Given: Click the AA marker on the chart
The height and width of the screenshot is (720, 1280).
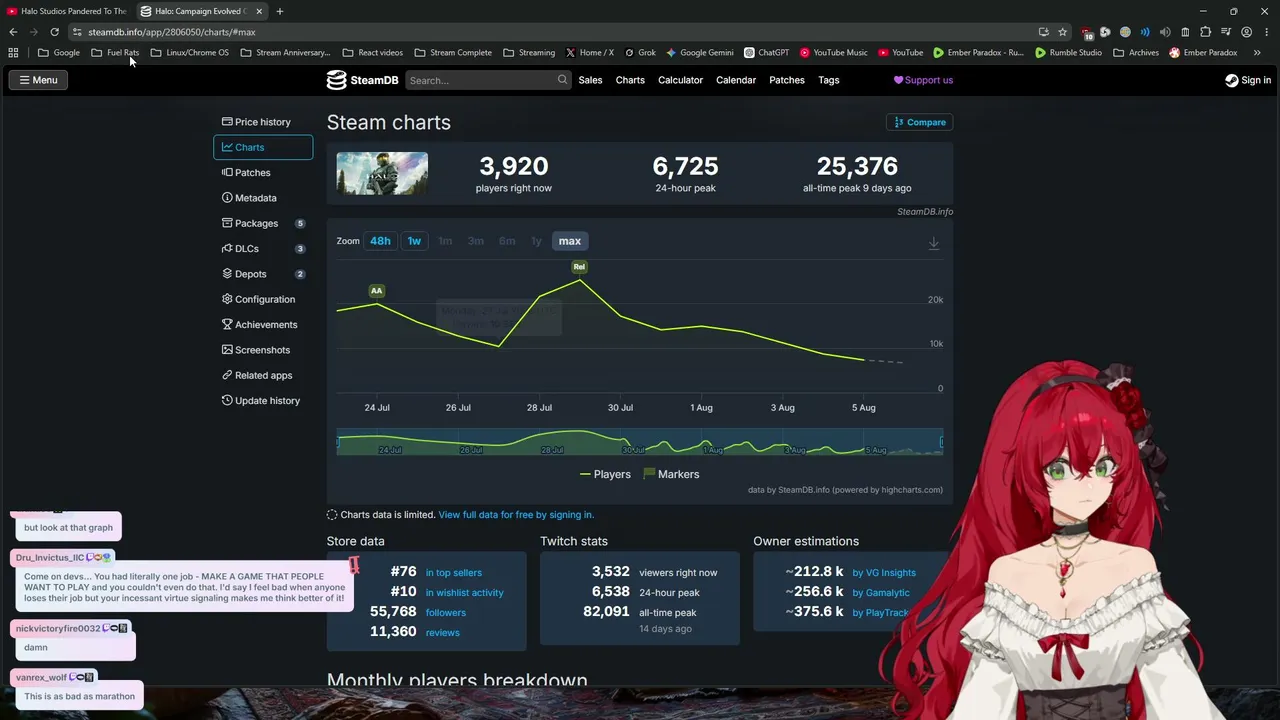Looking at the screenshot, I should pos(376,291).
